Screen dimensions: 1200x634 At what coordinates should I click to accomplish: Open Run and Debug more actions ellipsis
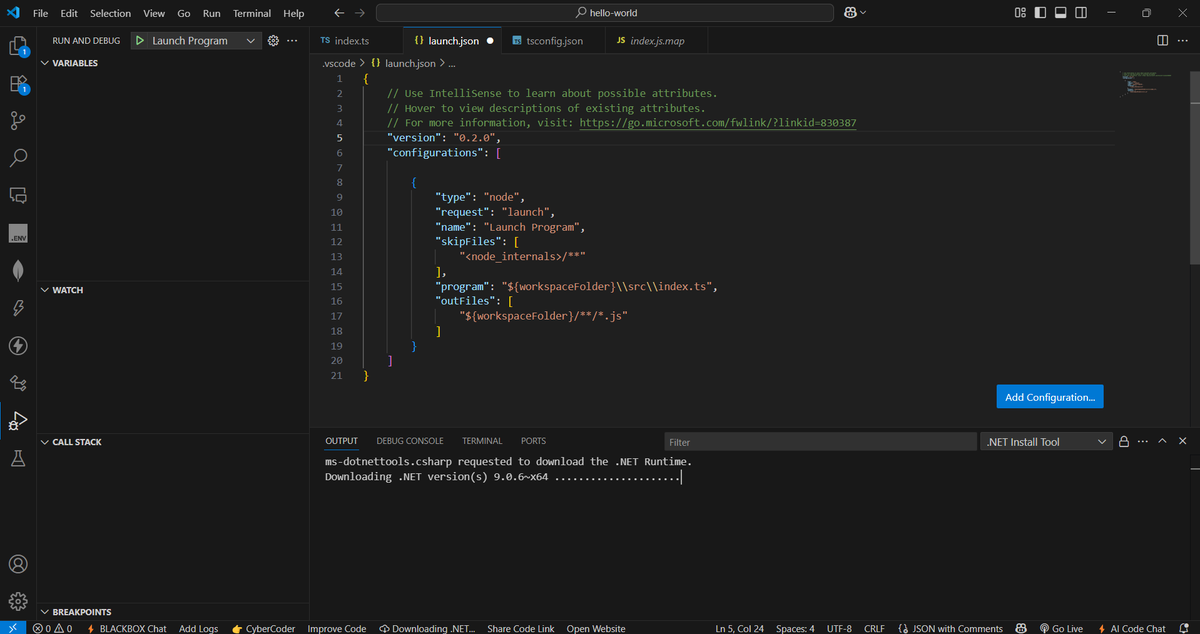pyautogui.click(x=292, y=41)
